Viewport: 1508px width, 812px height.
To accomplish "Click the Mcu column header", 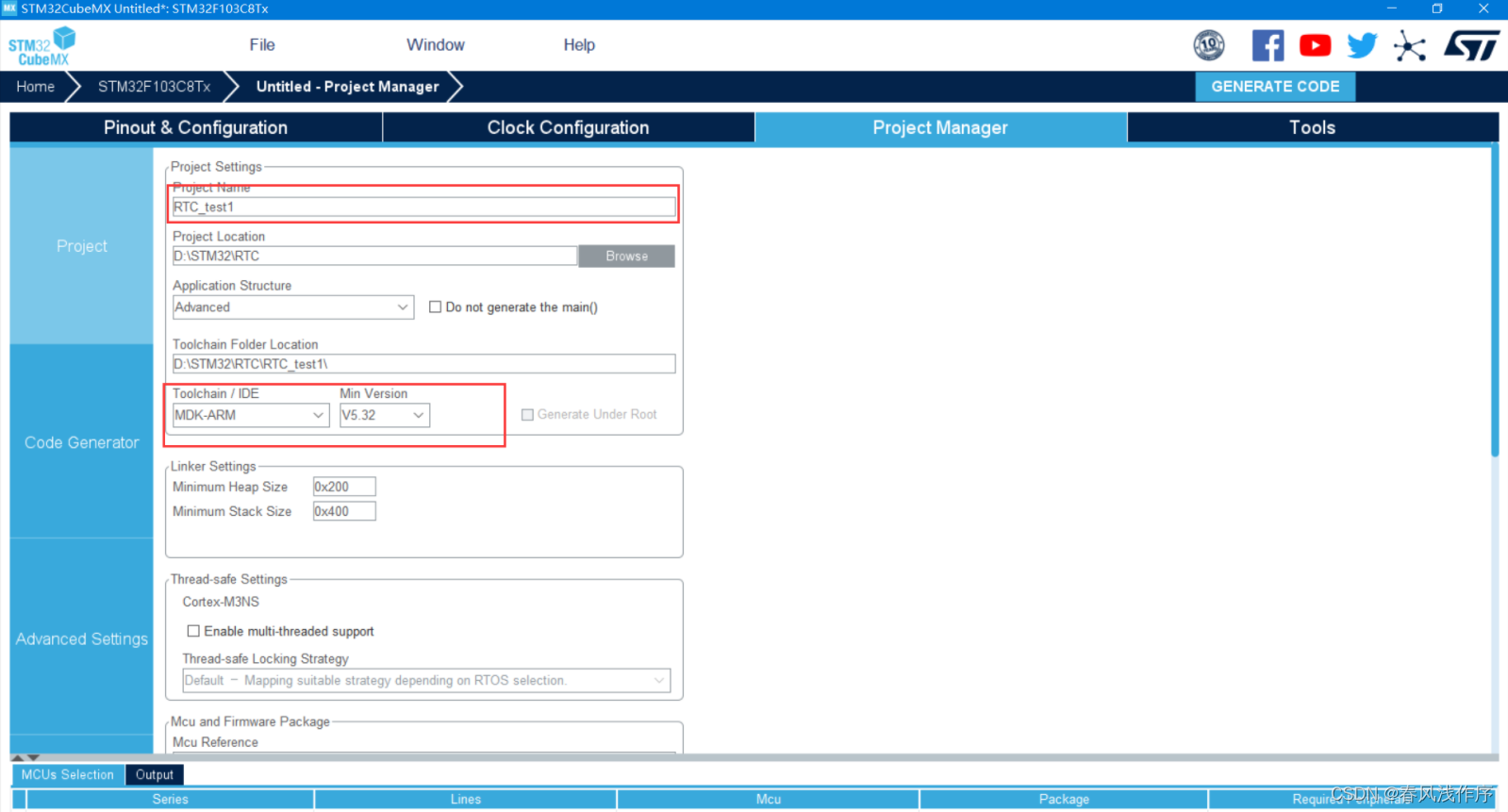I will point(769,799).
